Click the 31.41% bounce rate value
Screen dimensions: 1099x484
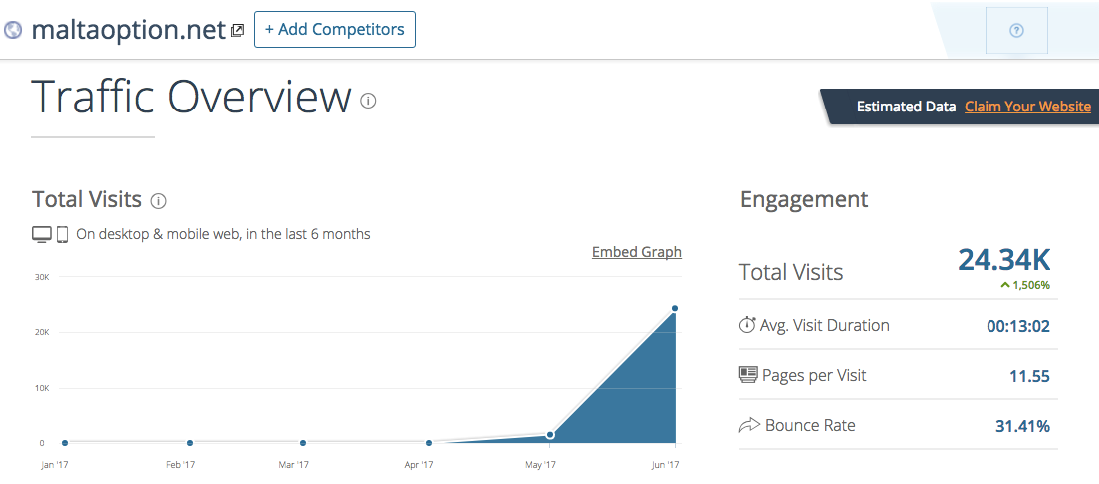coord(1023,426)
